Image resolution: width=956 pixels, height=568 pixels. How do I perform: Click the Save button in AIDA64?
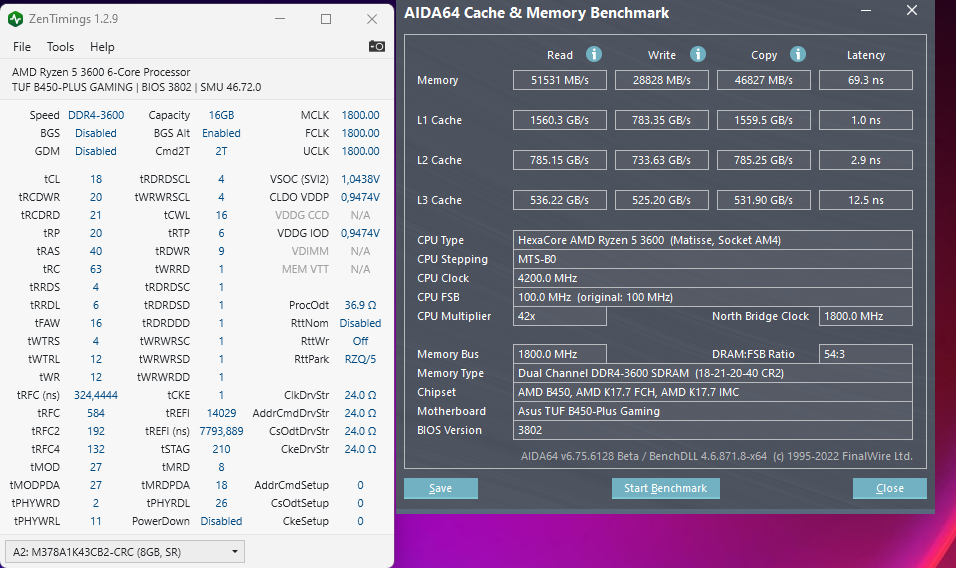(x=441, y=488)
